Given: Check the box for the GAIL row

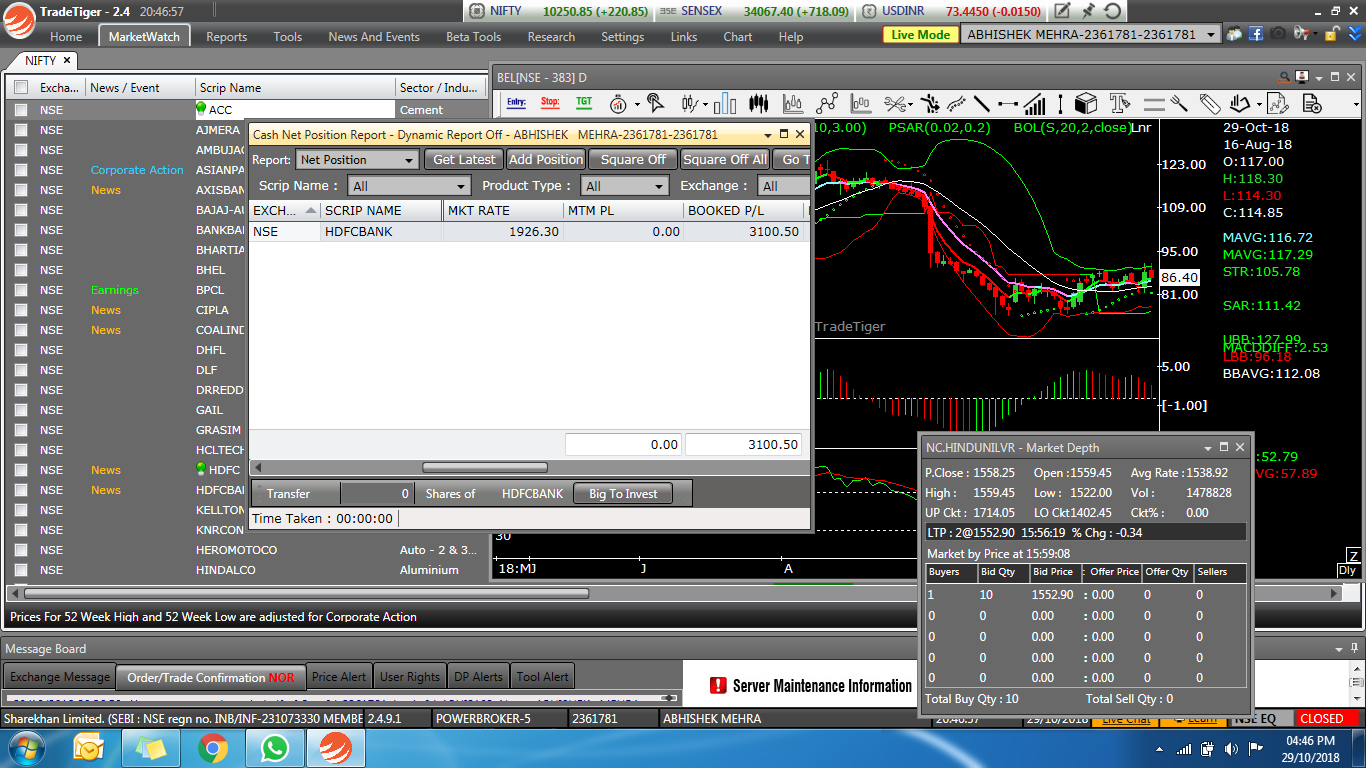Looking at the screenshot, I should [21, 410].
